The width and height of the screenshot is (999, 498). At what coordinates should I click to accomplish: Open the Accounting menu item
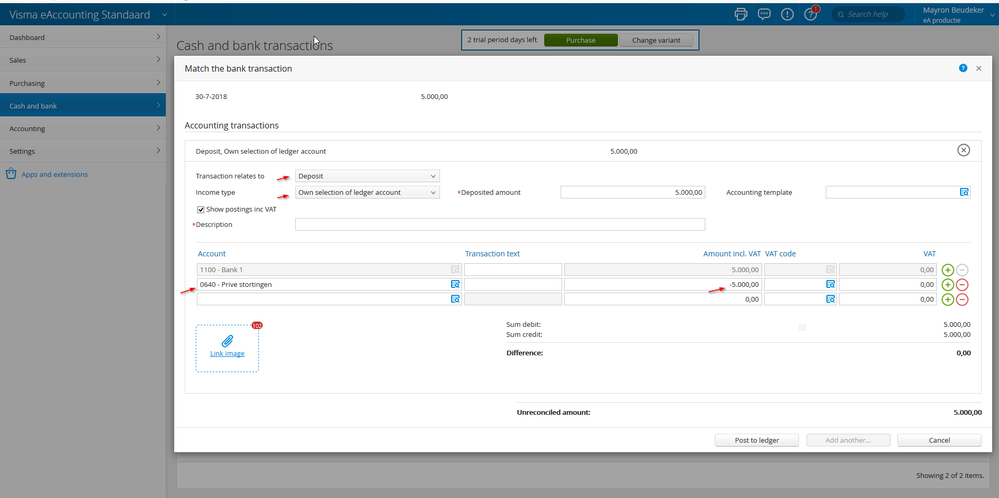click(83, 129)
